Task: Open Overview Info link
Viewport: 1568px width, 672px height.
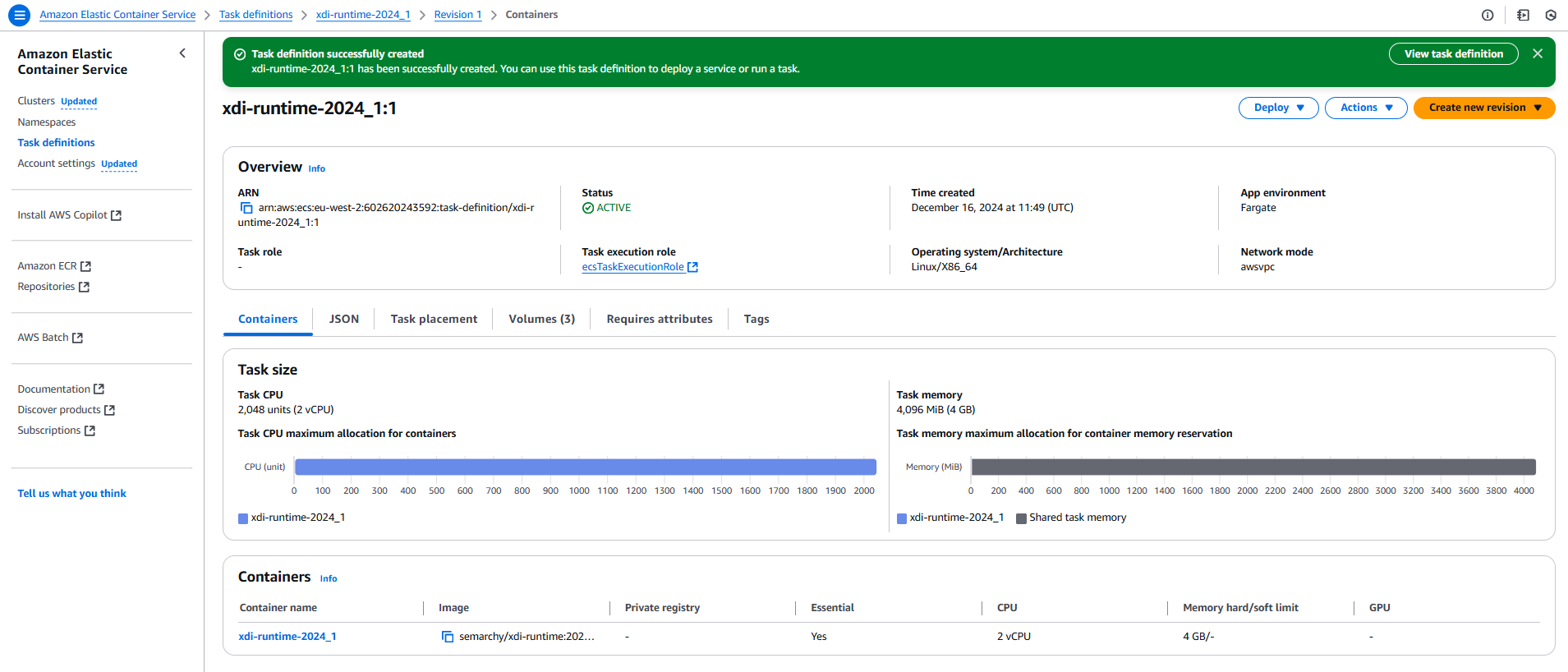Action: click(x=317, y=168)
